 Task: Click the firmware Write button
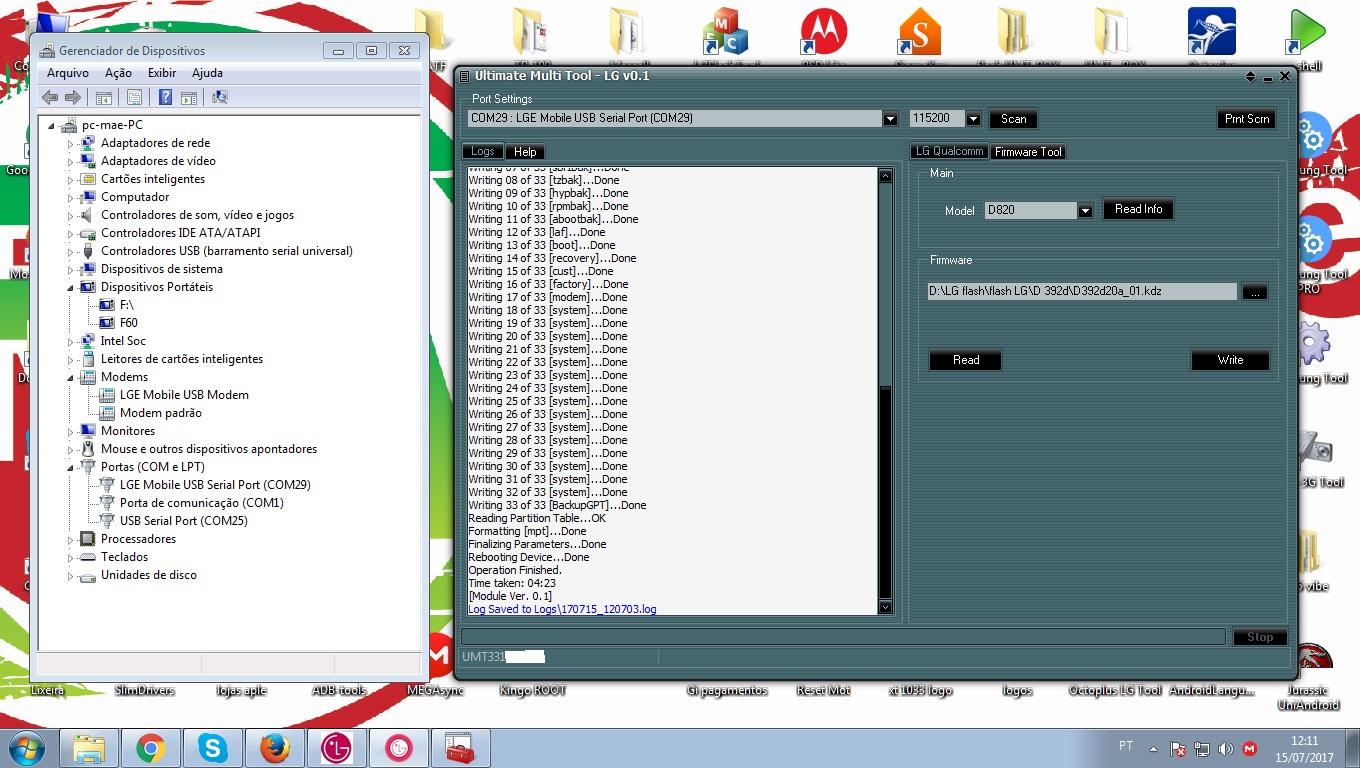tap(1230, 360)
